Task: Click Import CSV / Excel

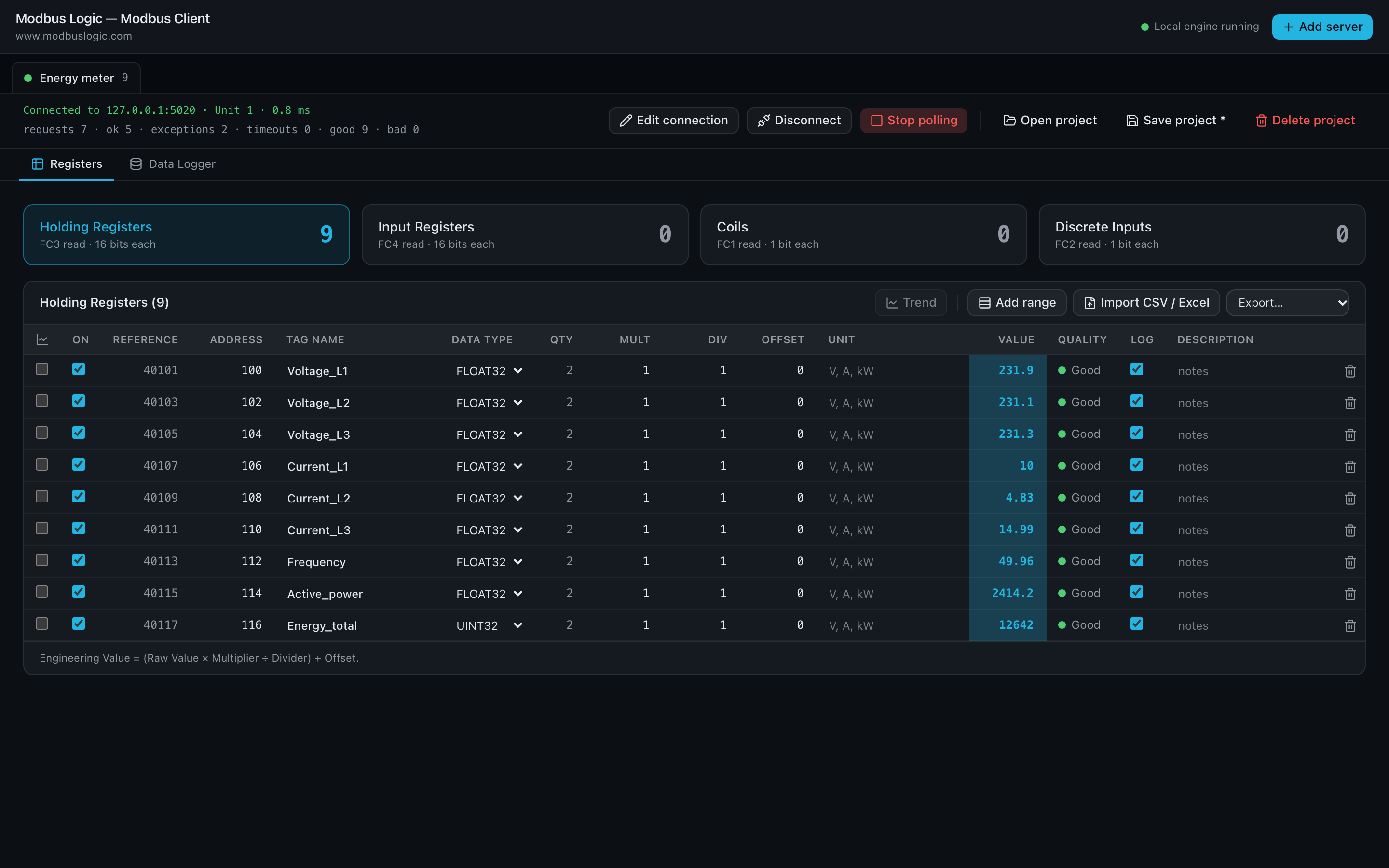Action: pyautogui.click(x=1146, y=302)
